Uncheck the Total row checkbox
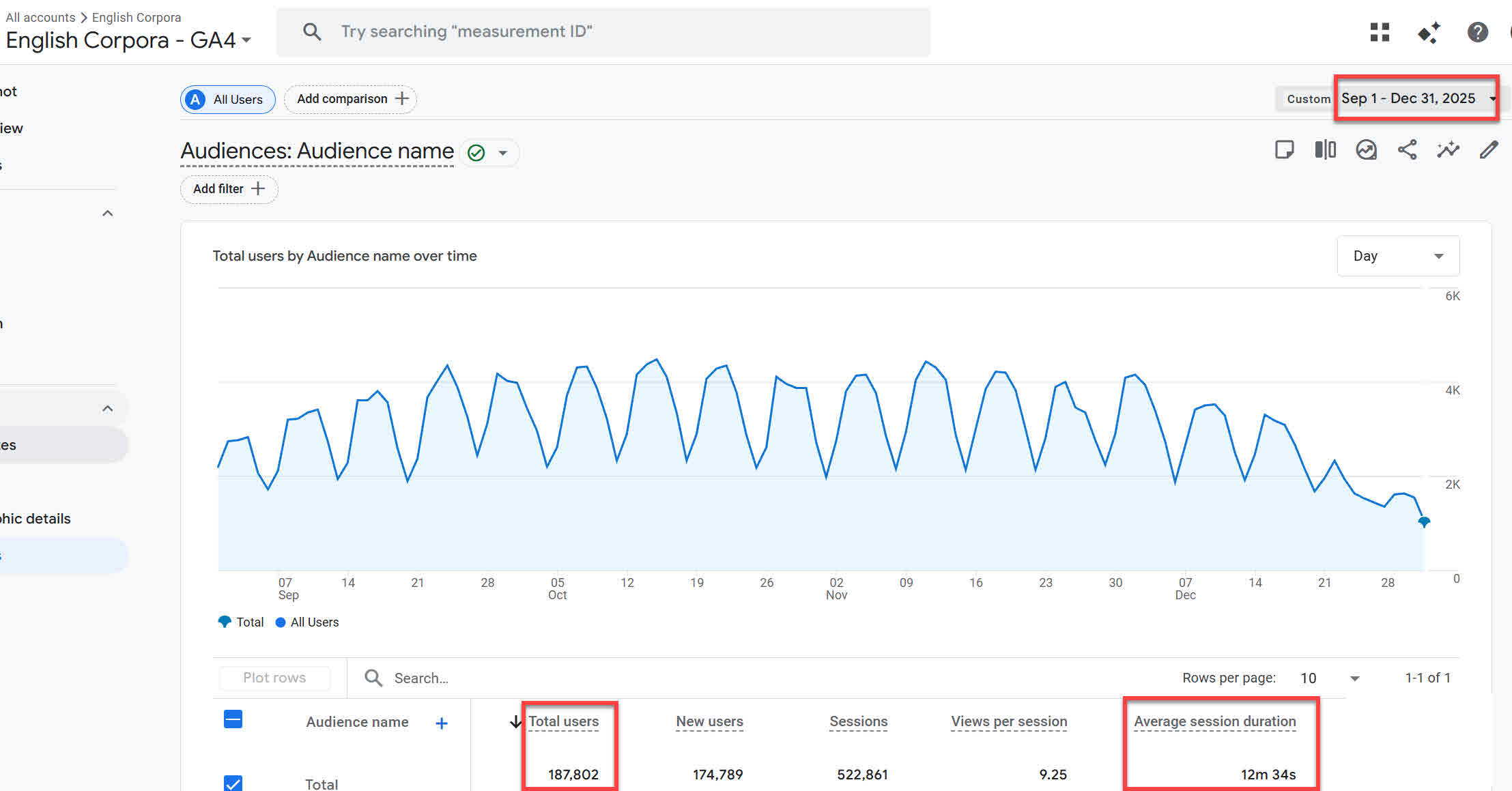Screen dimensions: 1512x791 (233, 783)
